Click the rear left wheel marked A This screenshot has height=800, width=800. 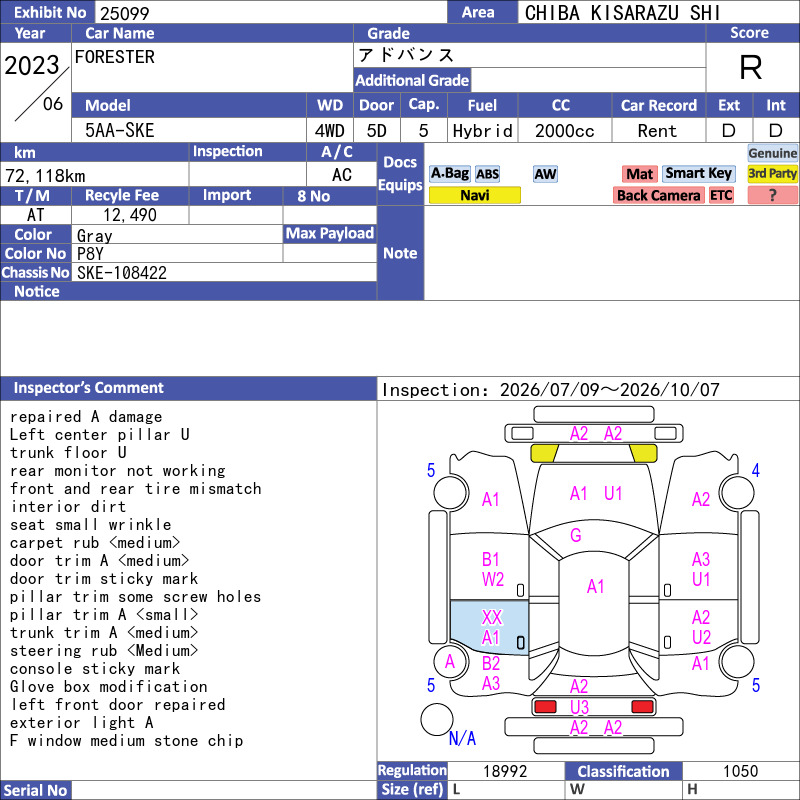[450, 662]
